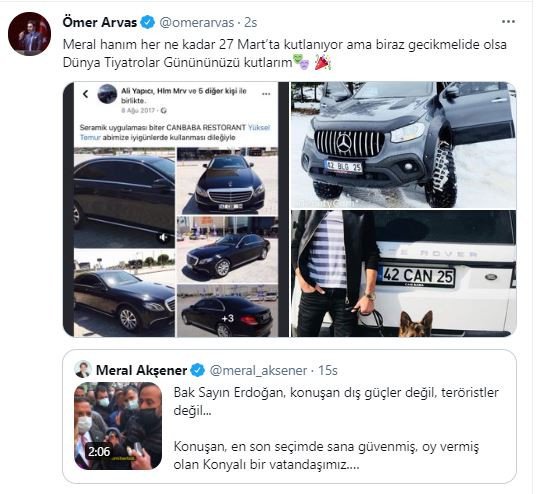The image size is (542, 494).
Task: Click the back arrow in the embedded Facebook screenshot
Action: tap(86, 94)
